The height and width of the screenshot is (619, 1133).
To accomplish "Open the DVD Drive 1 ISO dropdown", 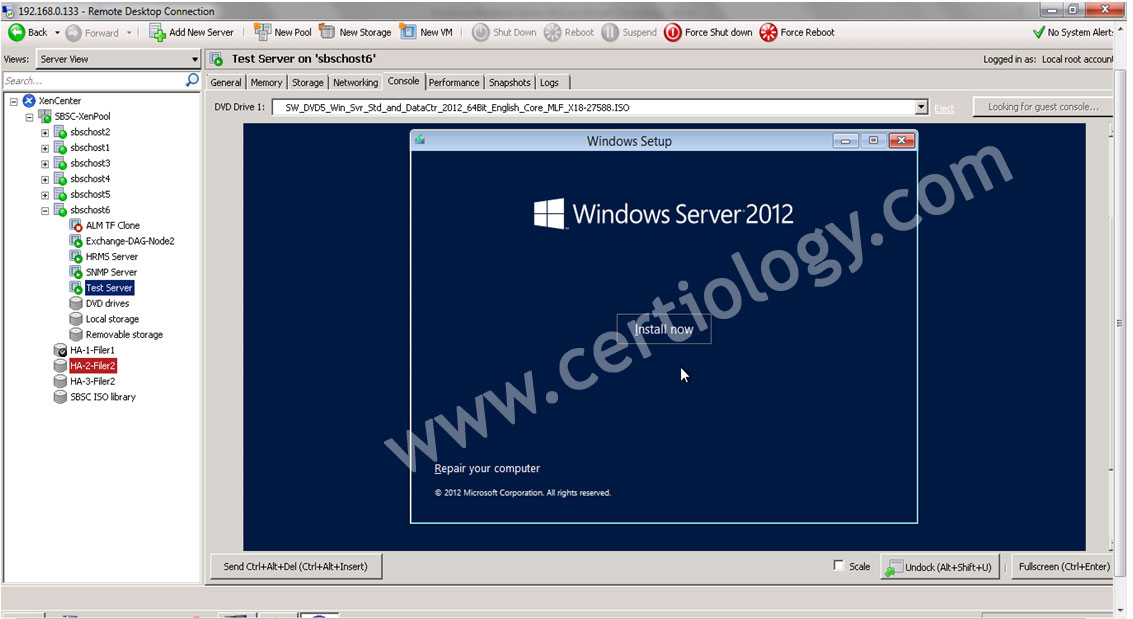I will pyautogui.click(x=921, y=108).
